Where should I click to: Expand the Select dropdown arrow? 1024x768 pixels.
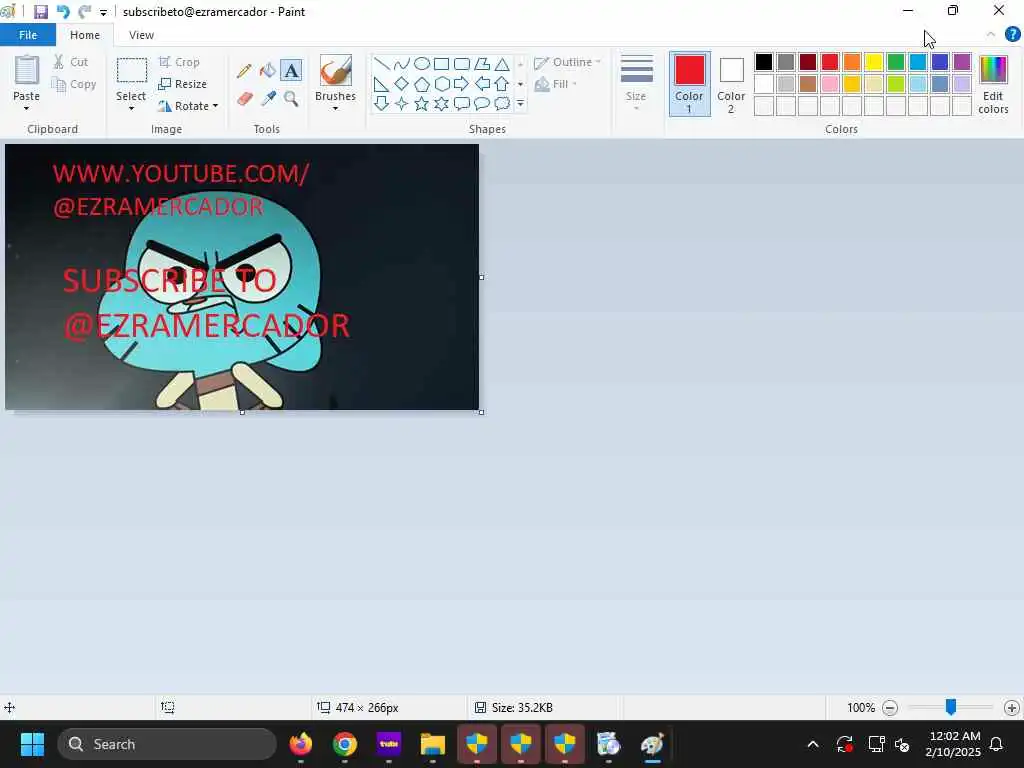click(x=131, y=108)
